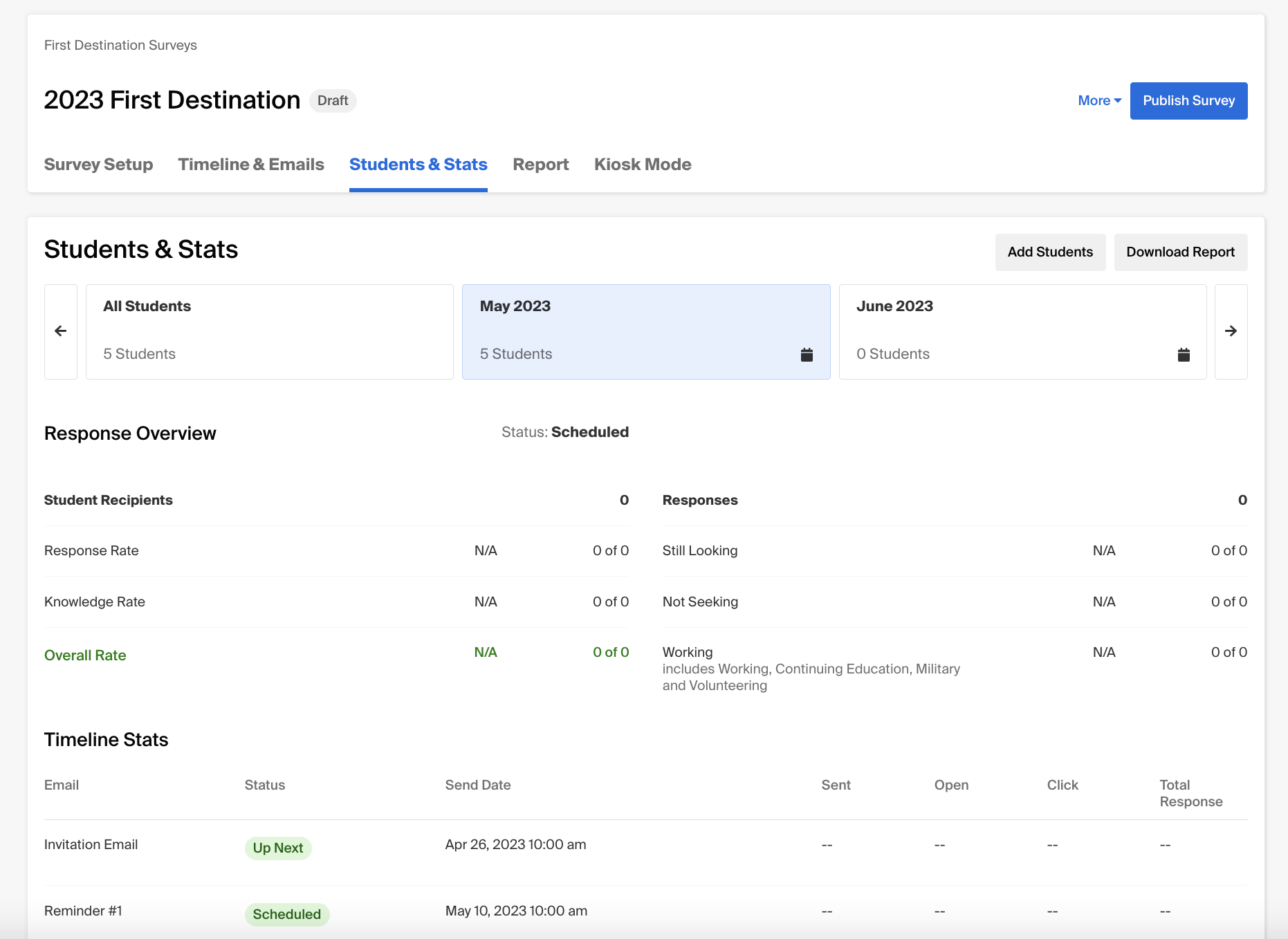Go to the Report tab
1288x939 pixels.
[541, 165]
